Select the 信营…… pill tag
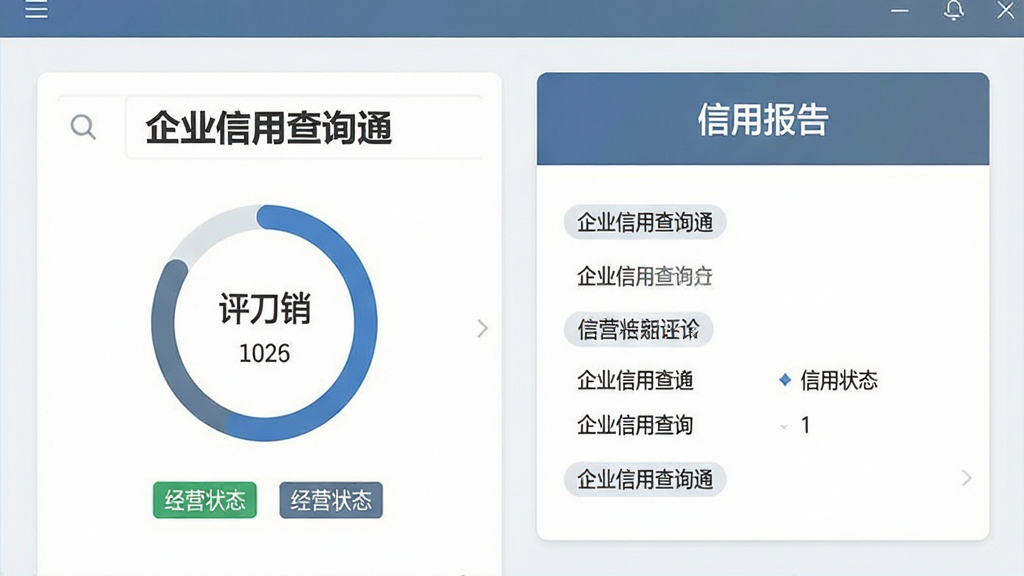 coord(639,329)
